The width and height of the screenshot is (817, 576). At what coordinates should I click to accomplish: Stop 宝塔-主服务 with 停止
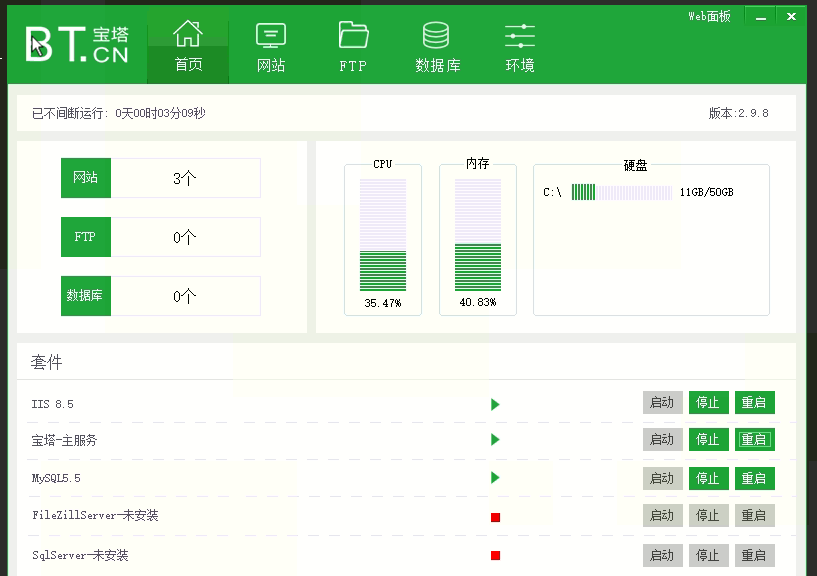[708, 439]
